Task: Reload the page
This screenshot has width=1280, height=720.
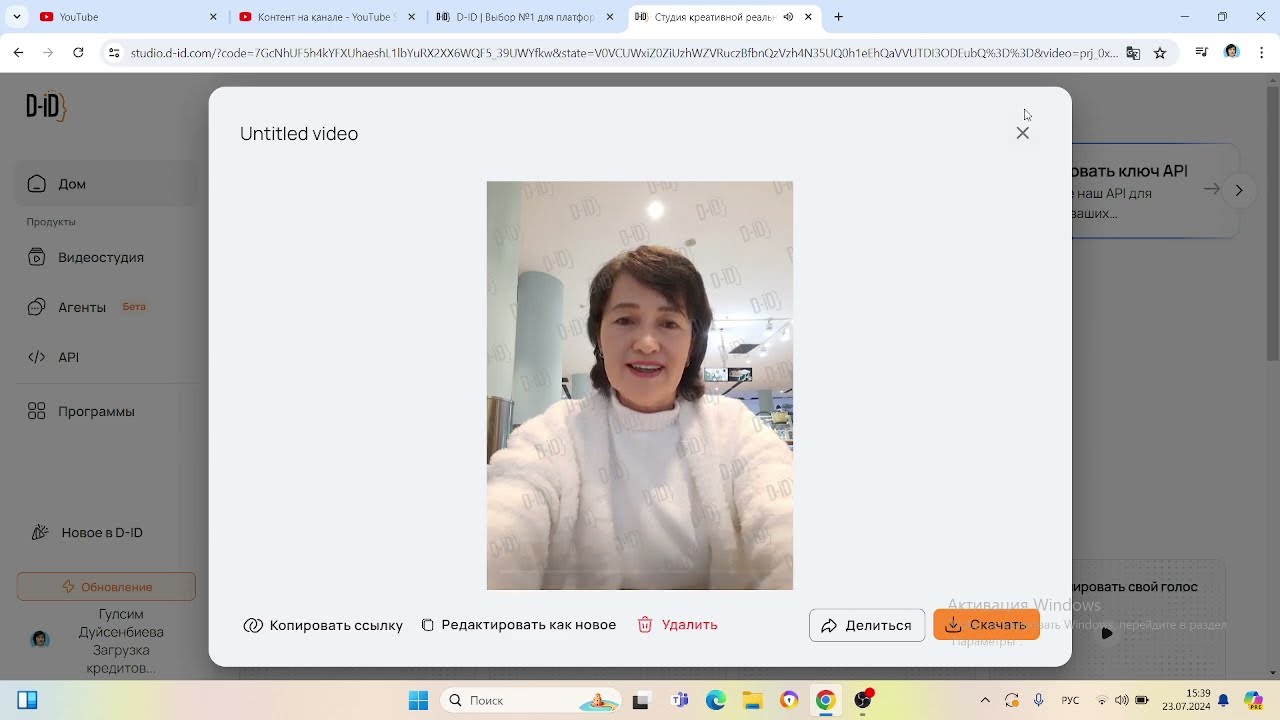Action: [x=78, y=53]
